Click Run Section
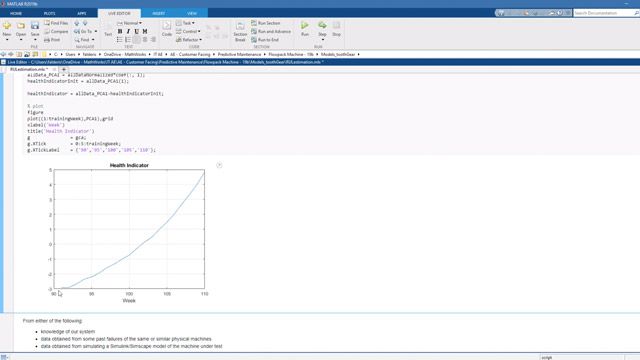The width and height of the screenshot is (640, 360). (x=266, y=23)
